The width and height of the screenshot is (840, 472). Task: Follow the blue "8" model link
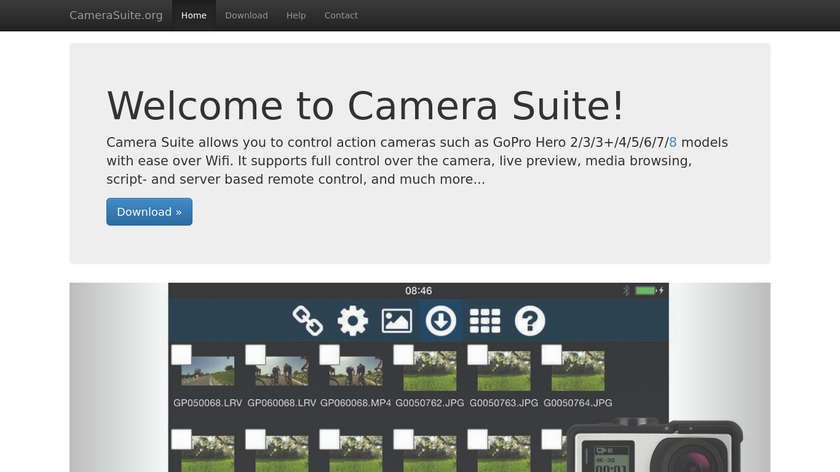click(673, 142)
